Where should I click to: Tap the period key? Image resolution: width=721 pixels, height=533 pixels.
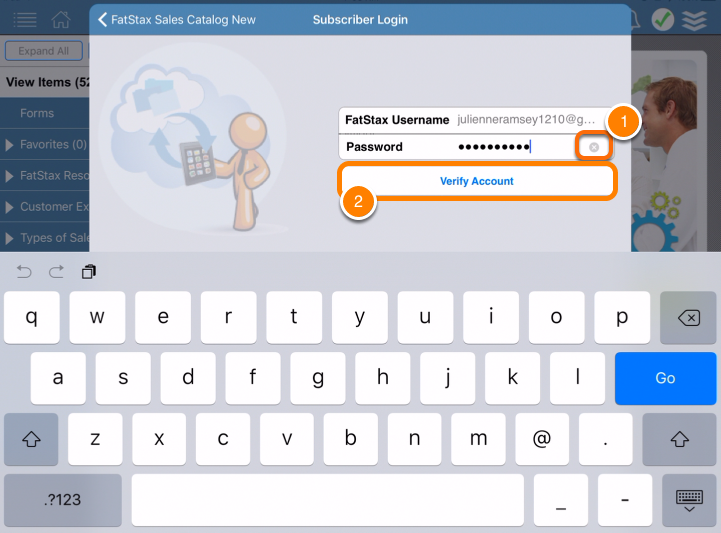coord(606,439)
